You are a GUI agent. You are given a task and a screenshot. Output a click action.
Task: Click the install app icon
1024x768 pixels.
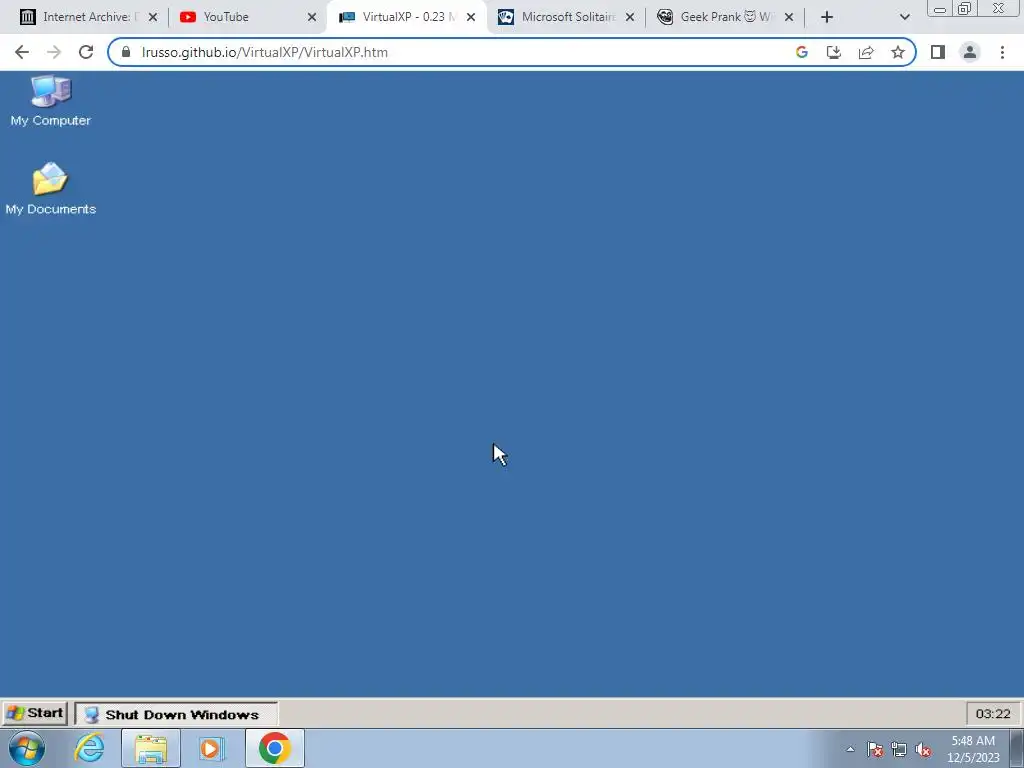click(834, 52)
